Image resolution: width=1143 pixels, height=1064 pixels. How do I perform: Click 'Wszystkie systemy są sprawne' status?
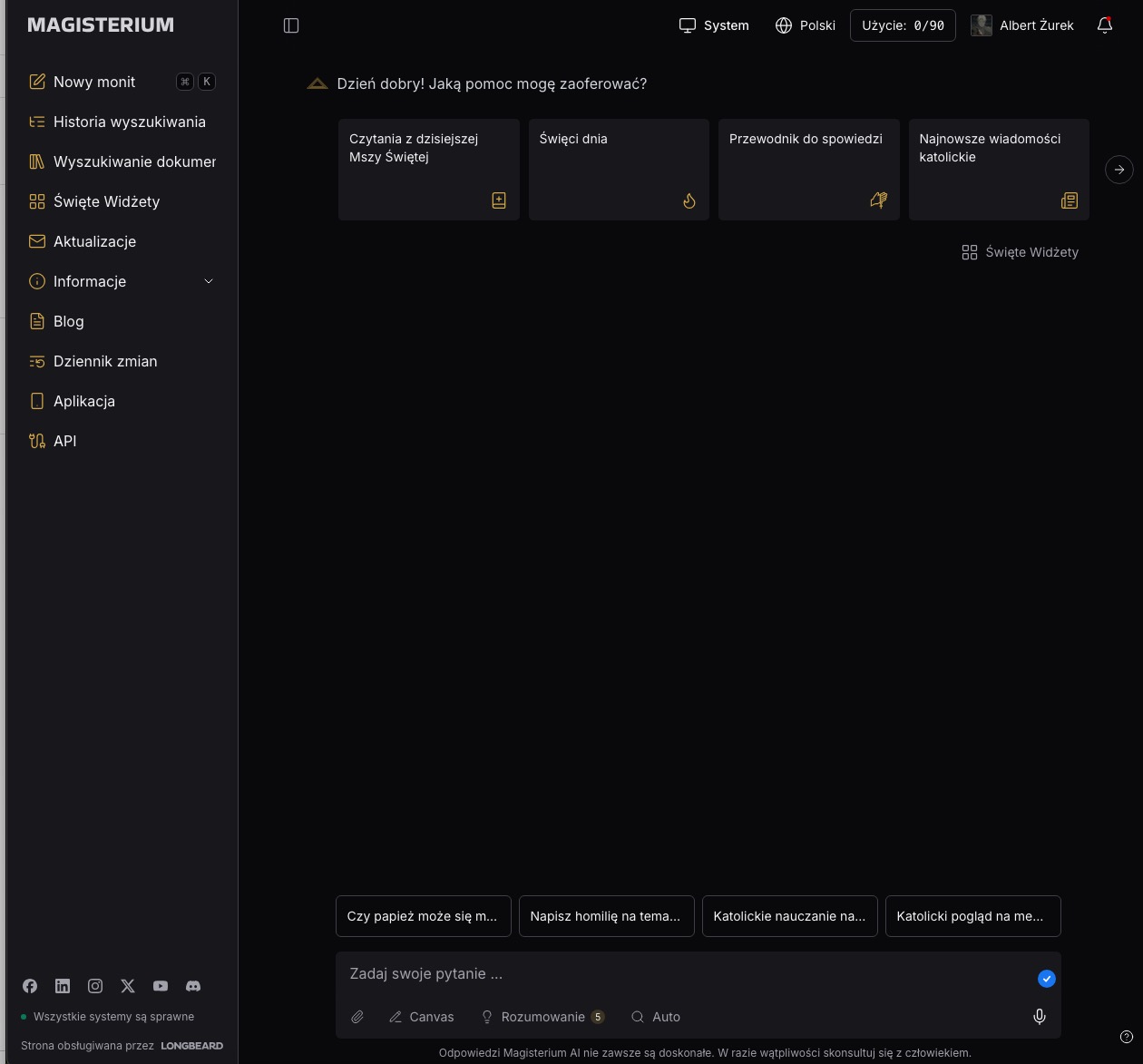pyautogui.click(x=108, y=1017)
